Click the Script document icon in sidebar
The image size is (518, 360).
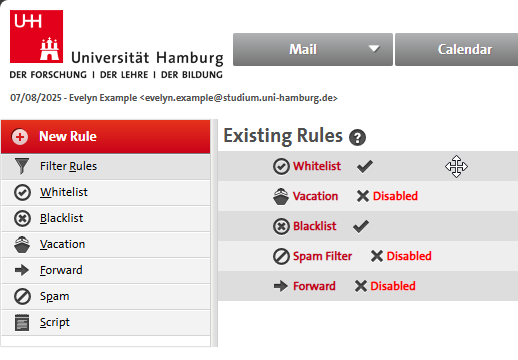[22, 322]
